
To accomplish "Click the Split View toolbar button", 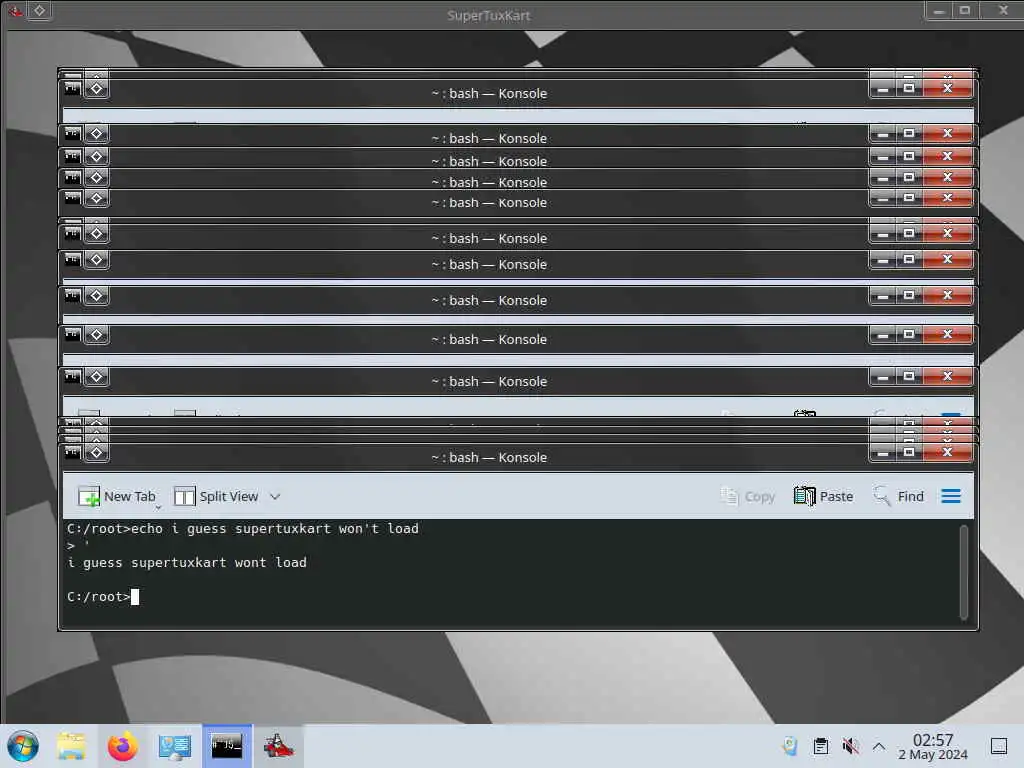I will 216,496.
